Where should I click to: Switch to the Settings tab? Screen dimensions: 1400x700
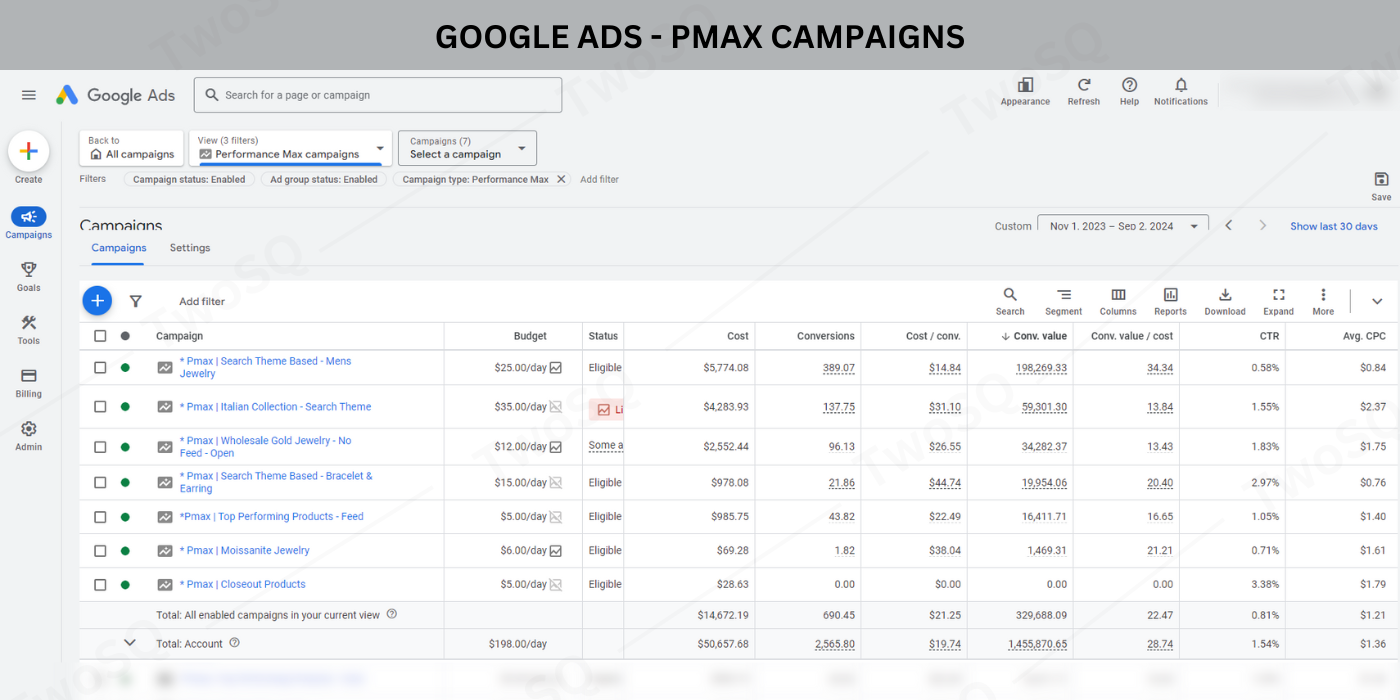190,248
